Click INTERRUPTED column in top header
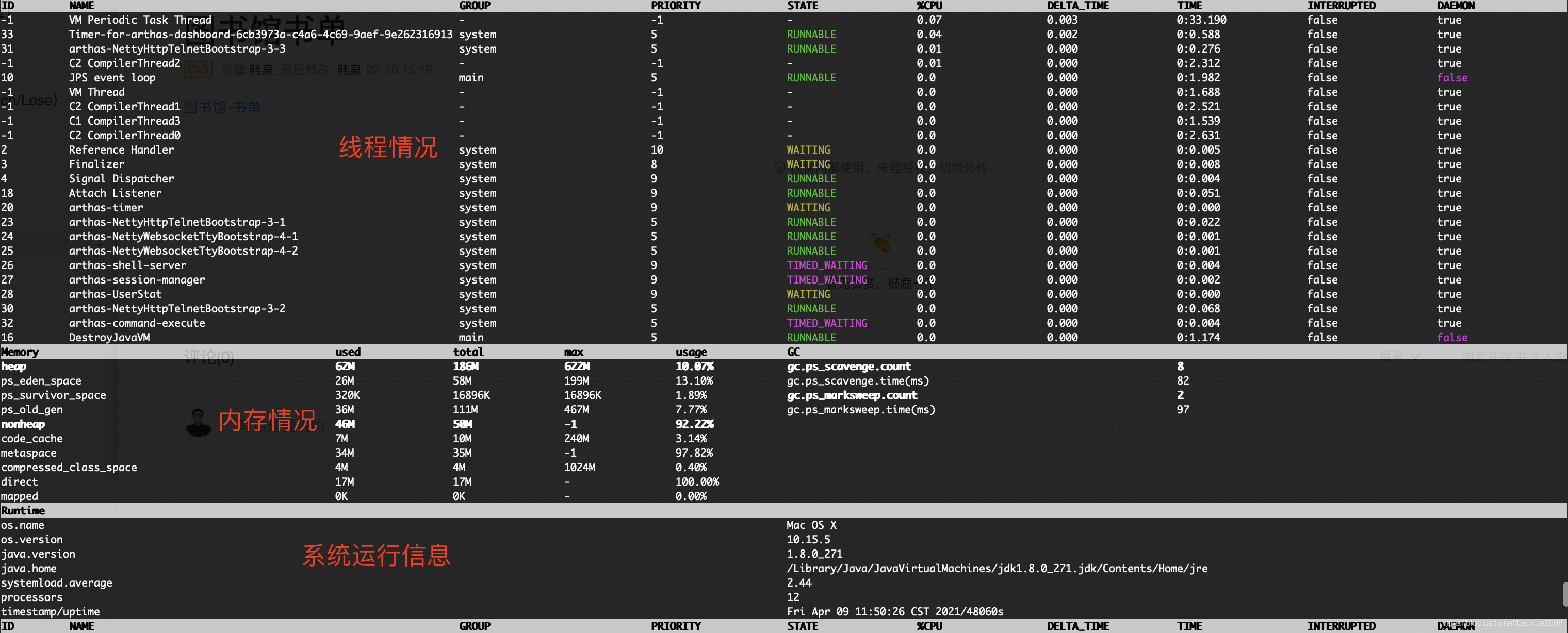 [1341, 6]
